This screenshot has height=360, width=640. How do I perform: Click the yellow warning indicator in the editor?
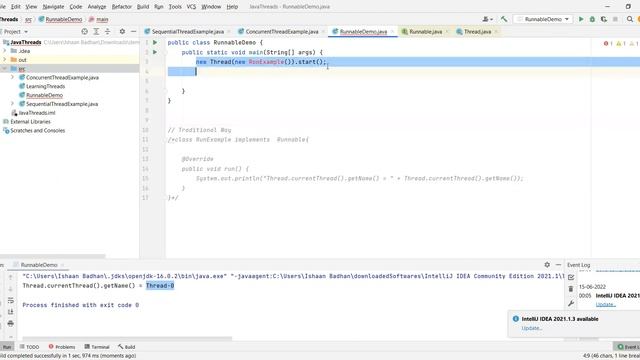[620, 43]
